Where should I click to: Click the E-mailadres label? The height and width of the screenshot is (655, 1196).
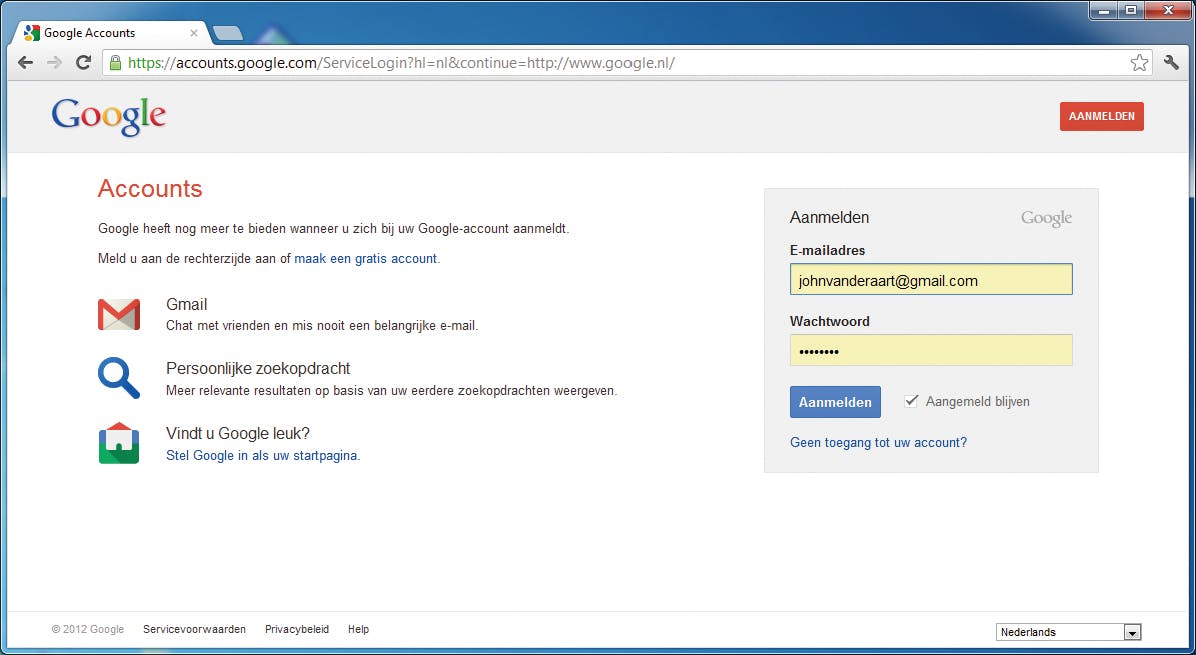[828, 250]
